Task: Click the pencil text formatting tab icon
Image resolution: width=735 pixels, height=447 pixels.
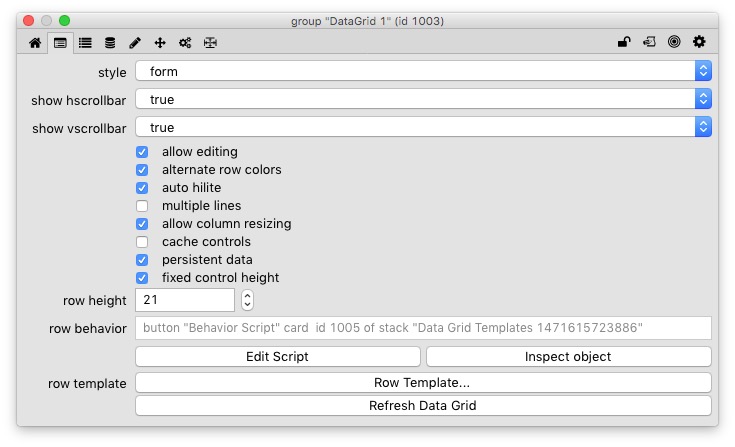Action: (135, 43)
